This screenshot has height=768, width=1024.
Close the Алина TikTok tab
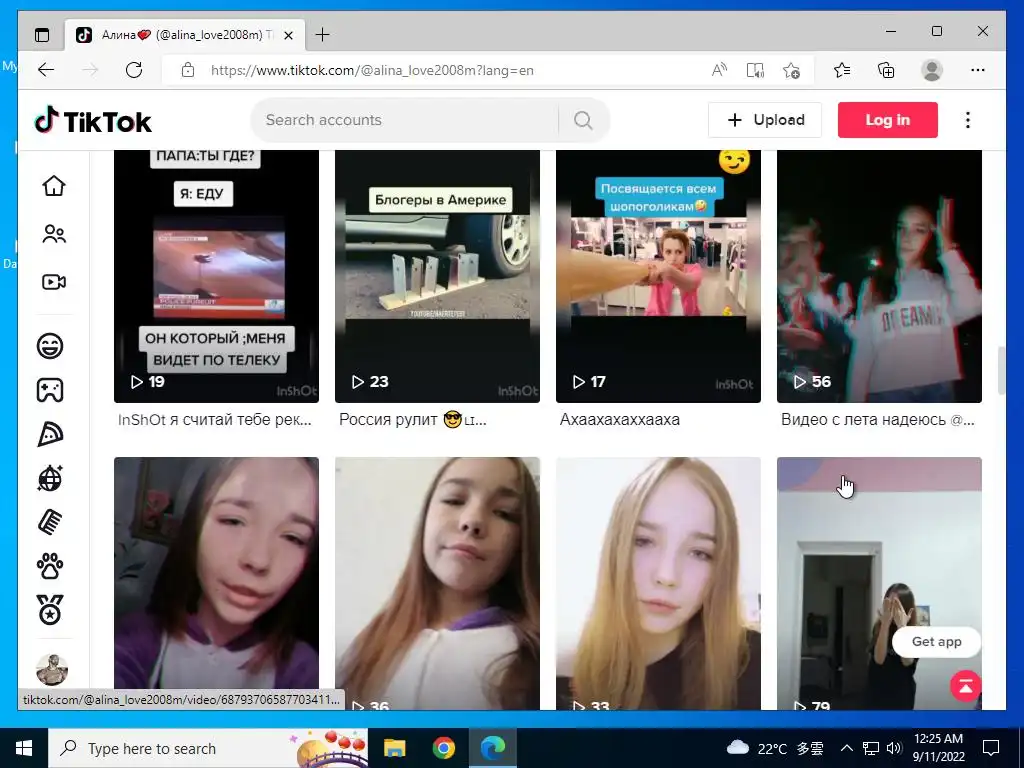(x=289, y=35)
